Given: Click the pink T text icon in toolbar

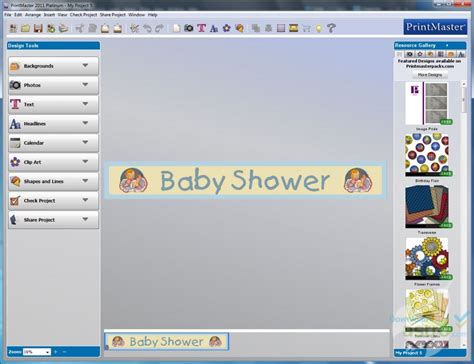Looking at the screenshot, I should [x=201, y=28].
